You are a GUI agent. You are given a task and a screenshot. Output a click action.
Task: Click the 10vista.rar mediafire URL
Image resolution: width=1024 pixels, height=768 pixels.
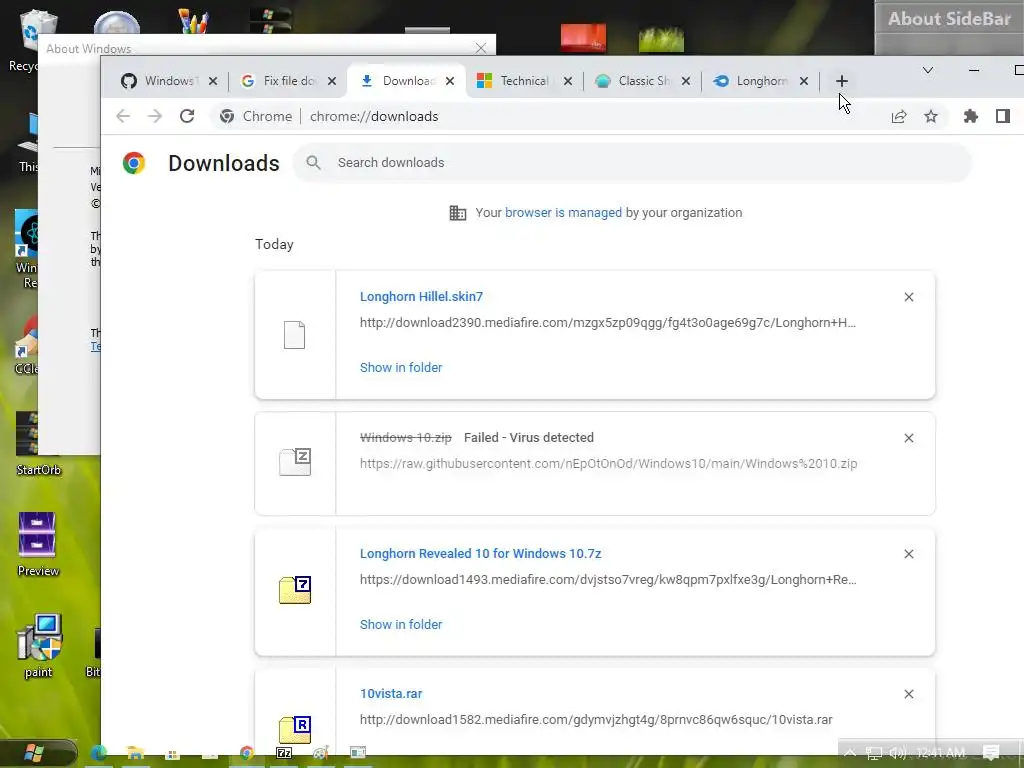(x=596, y=720)
